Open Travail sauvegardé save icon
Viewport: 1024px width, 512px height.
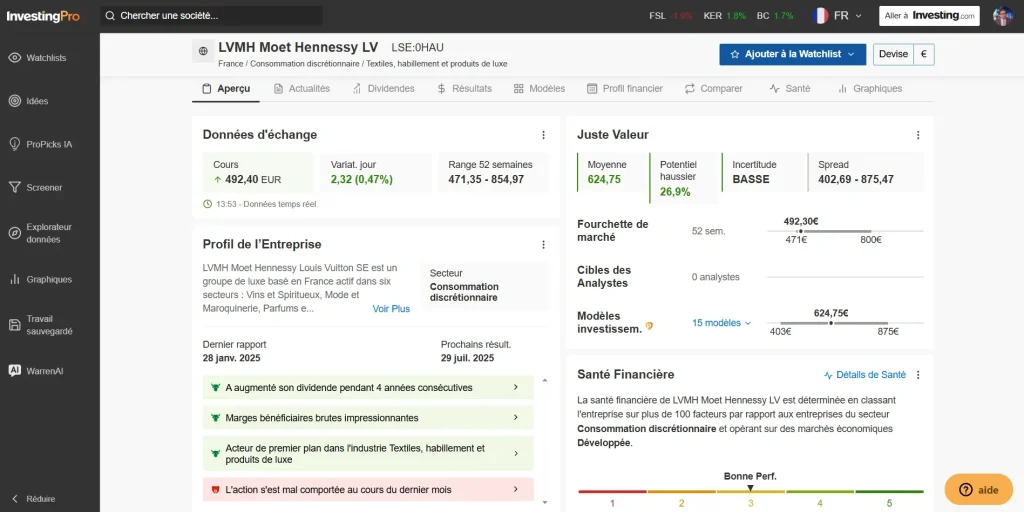tap(14, 325)
